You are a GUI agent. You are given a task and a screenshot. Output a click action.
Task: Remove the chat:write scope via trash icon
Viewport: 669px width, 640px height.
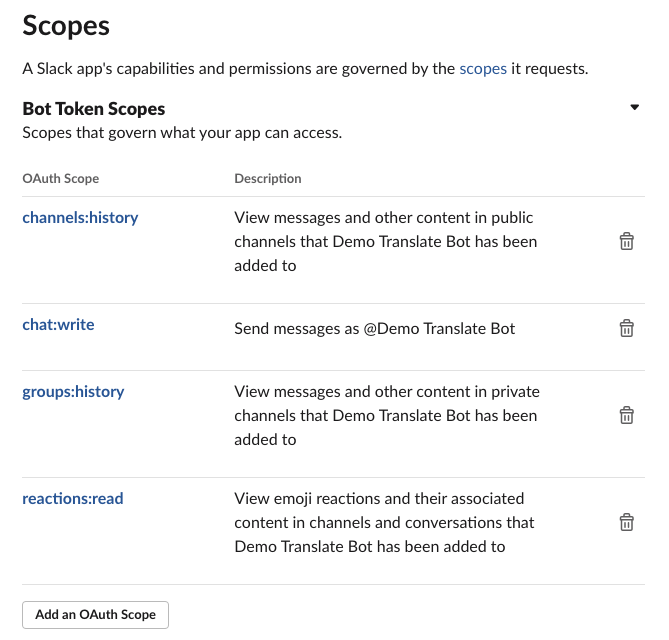pyautogui.click(x=626, y=328)
